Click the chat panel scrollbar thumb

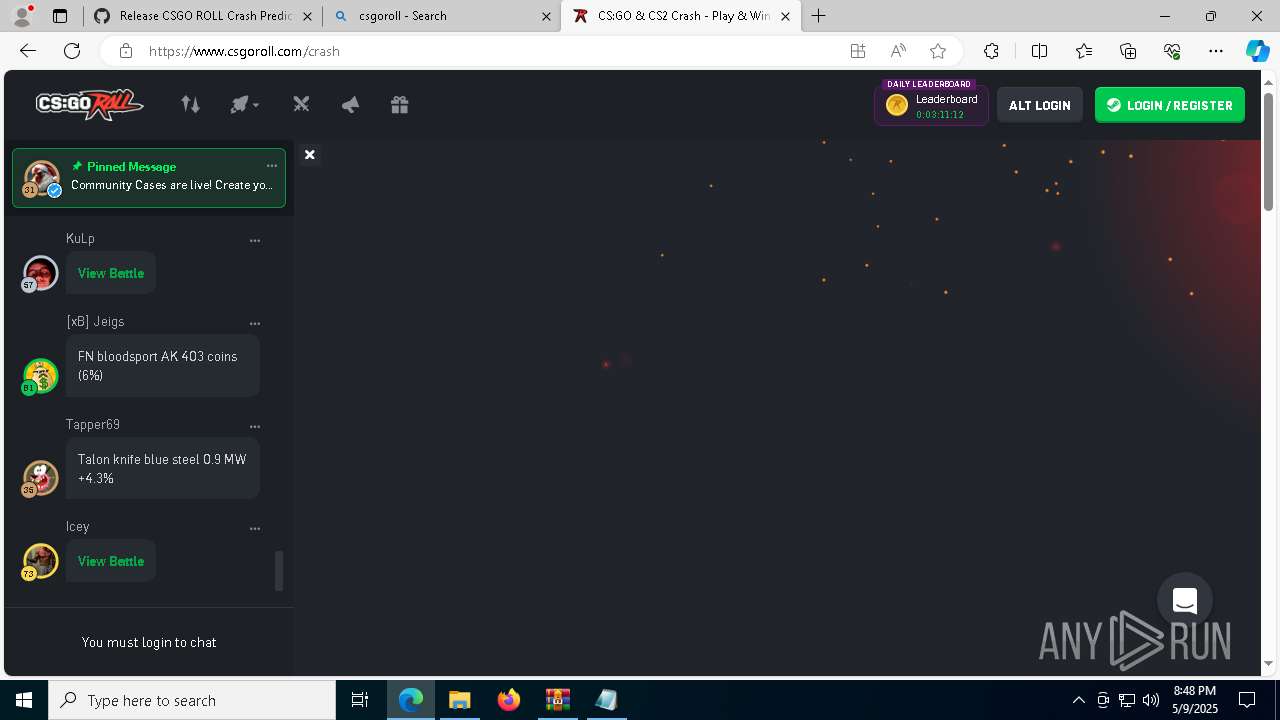click(279, 571)
